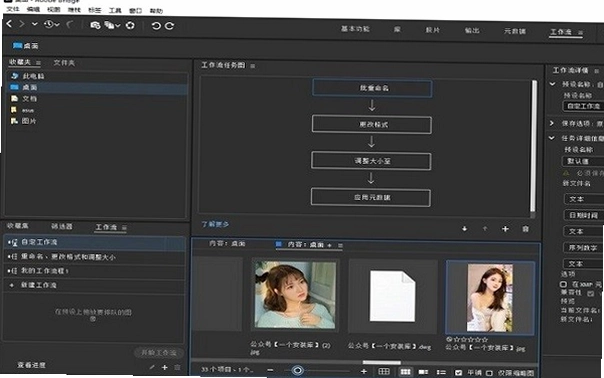Image resolution: width=604 pixels, height=378 pixels.
Task: Open the 筛选器 panel tab
Action: (62, 226)
